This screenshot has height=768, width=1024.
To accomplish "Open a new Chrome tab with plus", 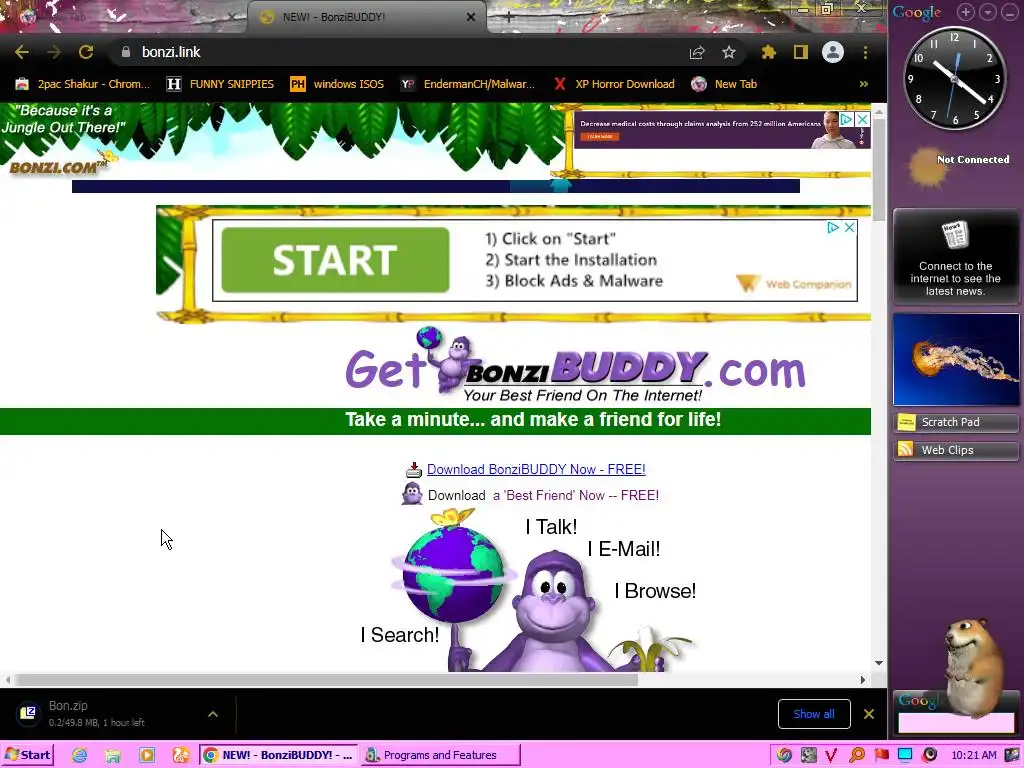I will point(509,17).
